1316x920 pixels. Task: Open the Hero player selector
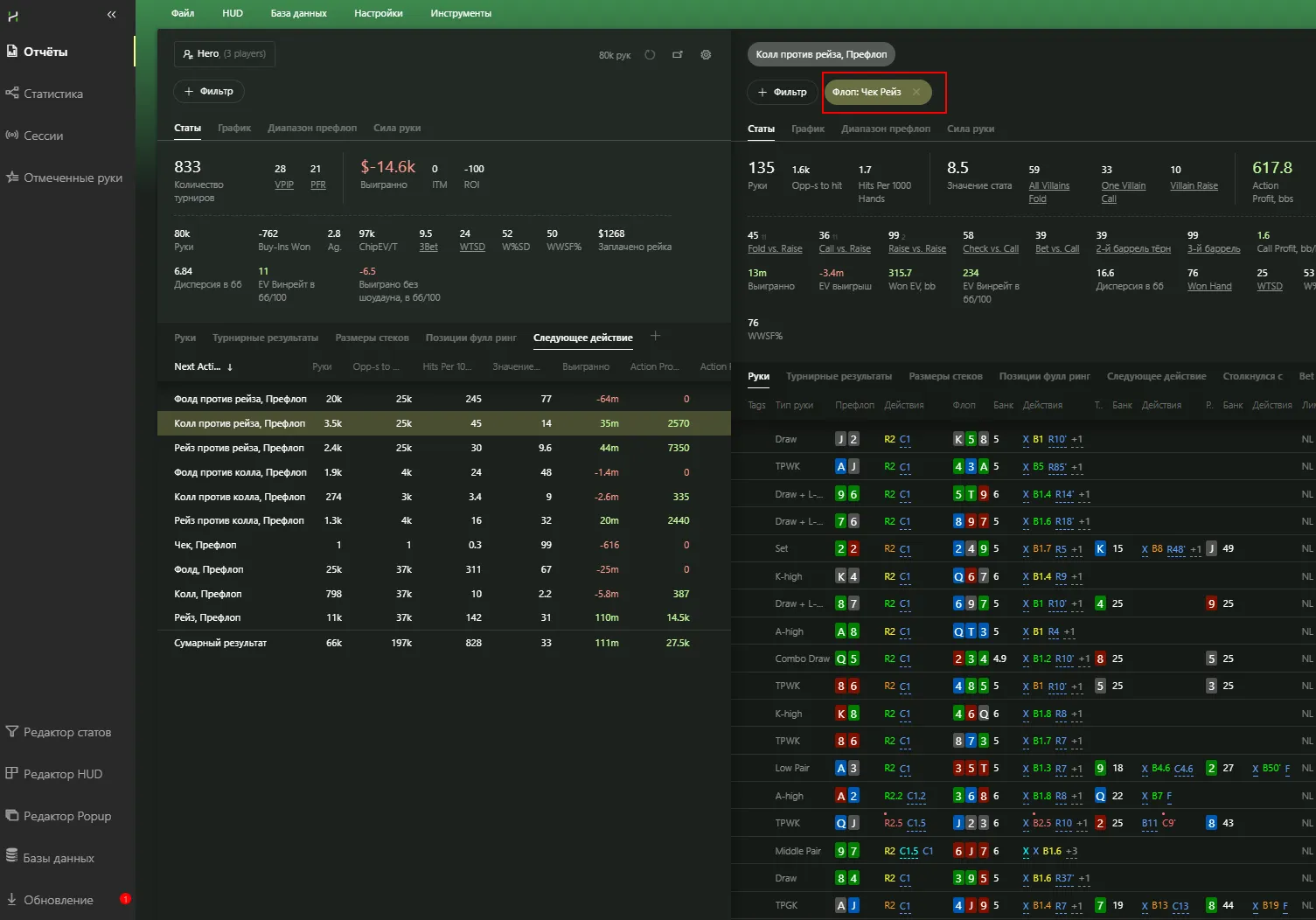(224, 54)
